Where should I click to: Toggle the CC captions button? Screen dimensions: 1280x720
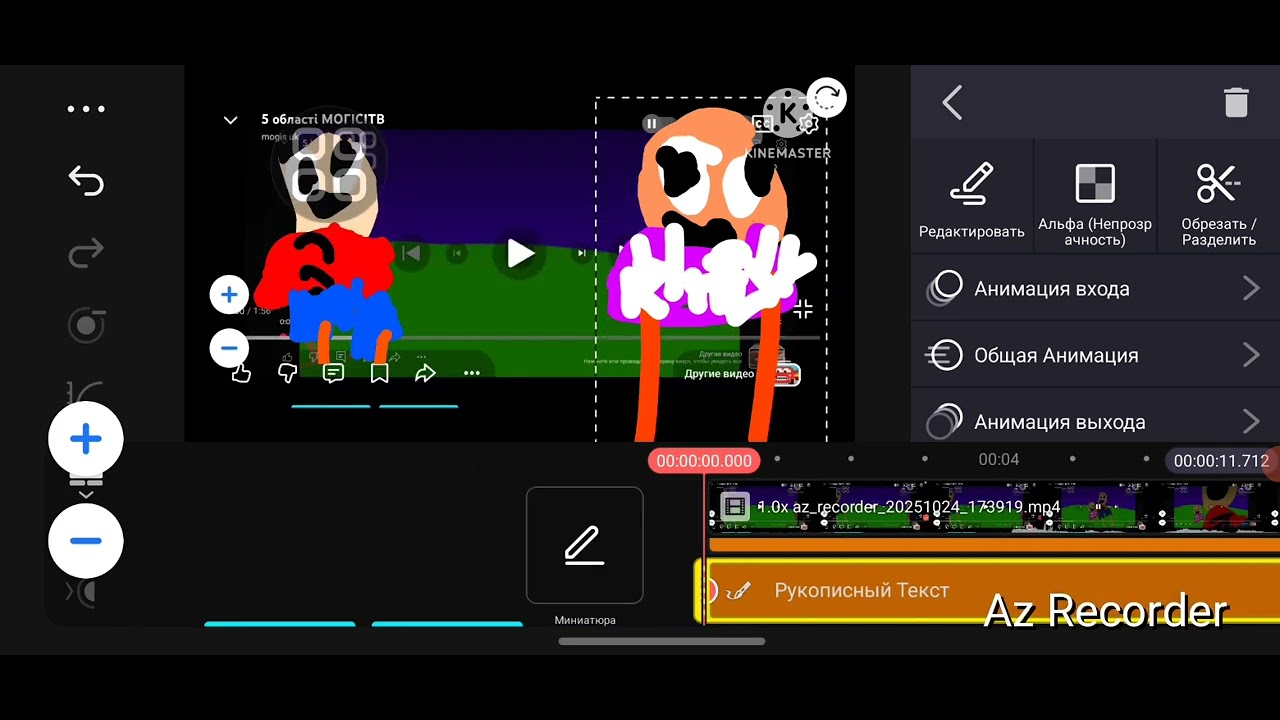(x=762, y=123)
